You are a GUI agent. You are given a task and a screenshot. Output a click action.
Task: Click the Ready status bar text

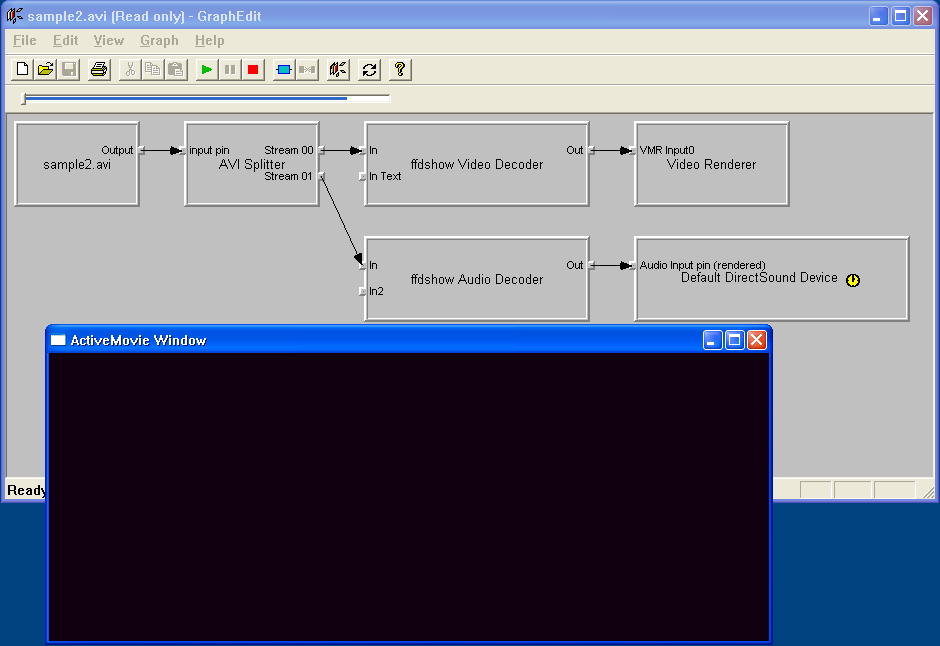click(26, 490)
